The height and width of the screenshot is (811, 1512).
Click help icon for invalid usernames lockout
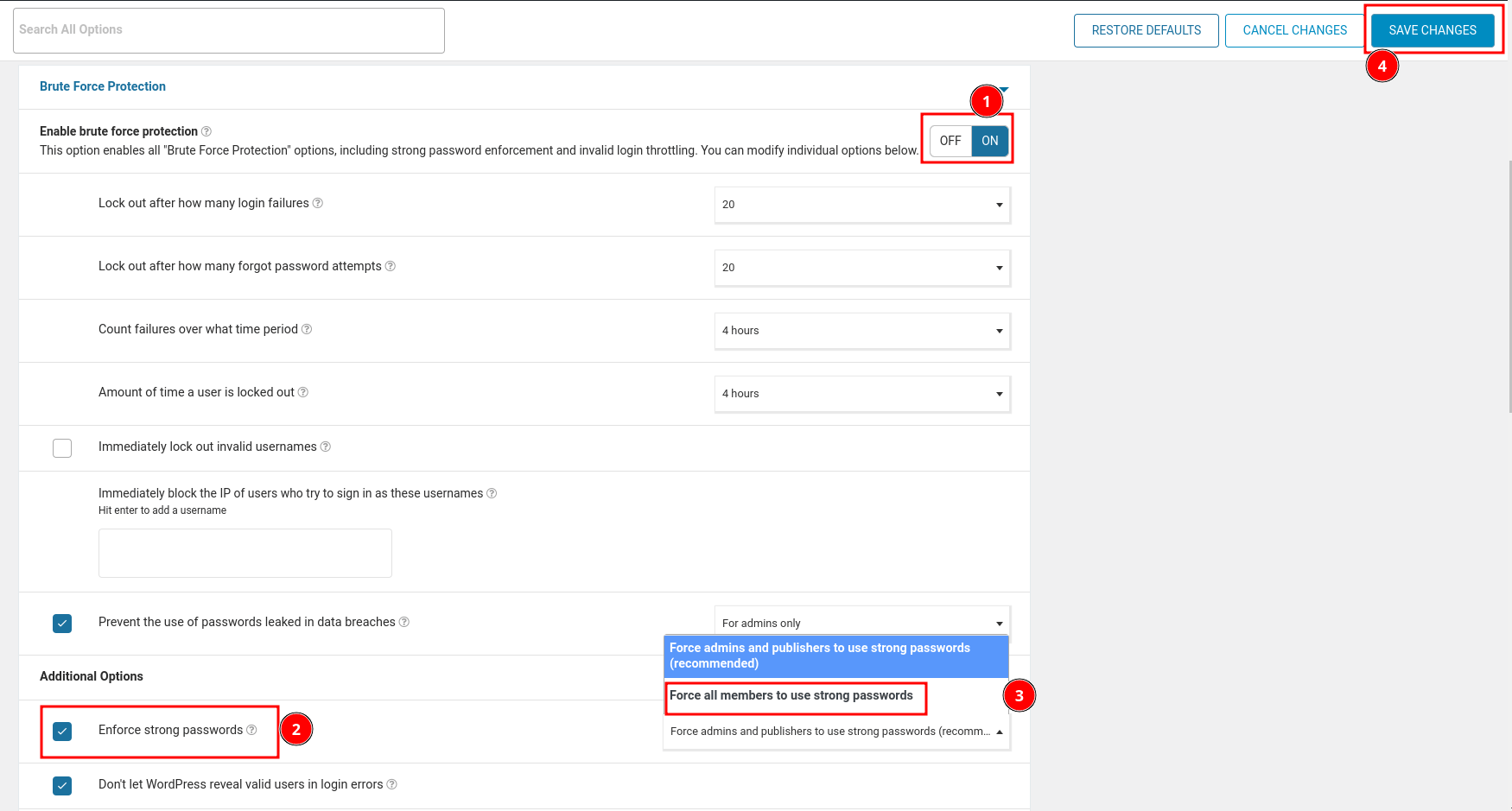326,447
